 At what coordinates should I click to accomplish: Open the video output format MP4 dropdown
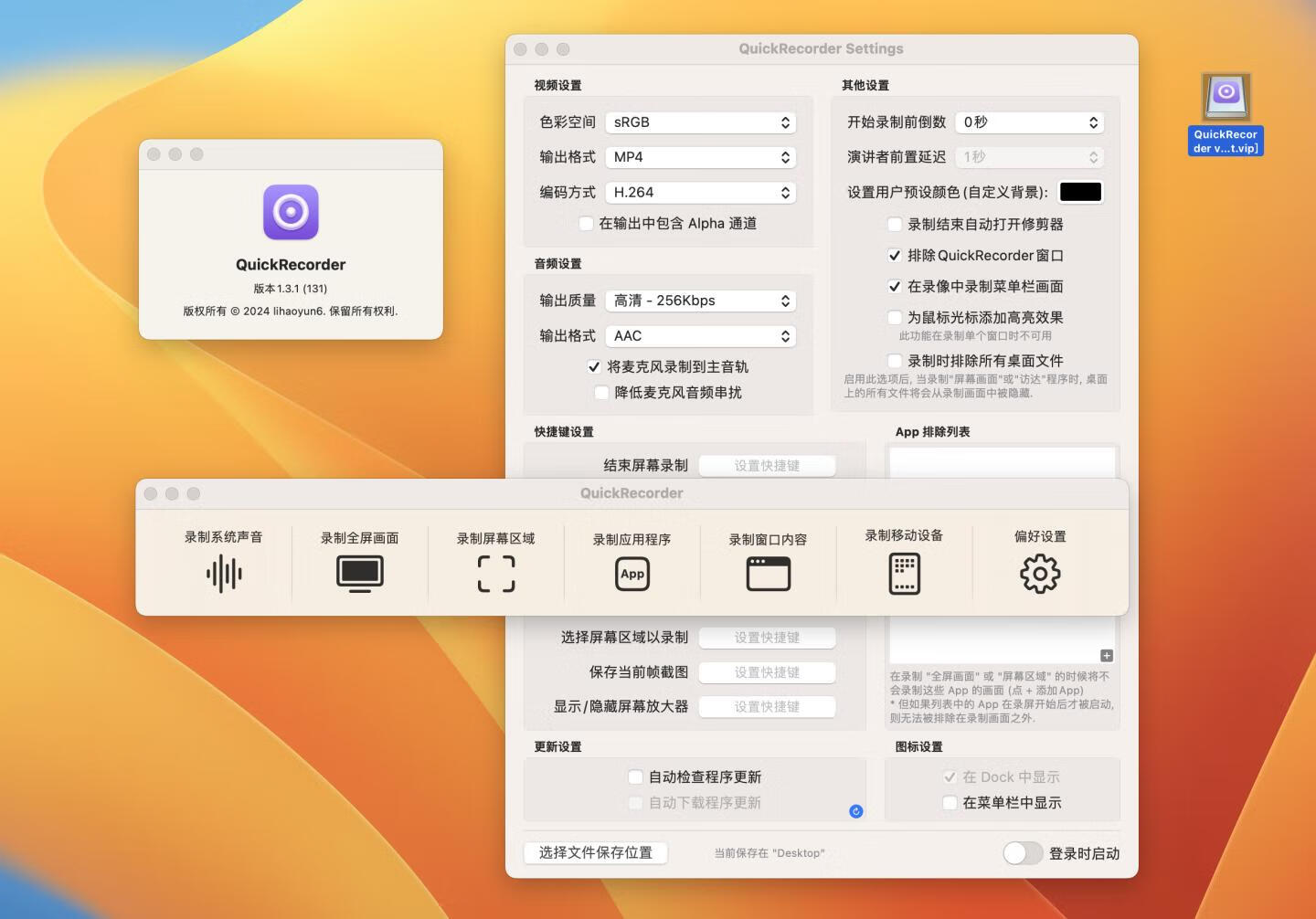click(x=701, y=157)
